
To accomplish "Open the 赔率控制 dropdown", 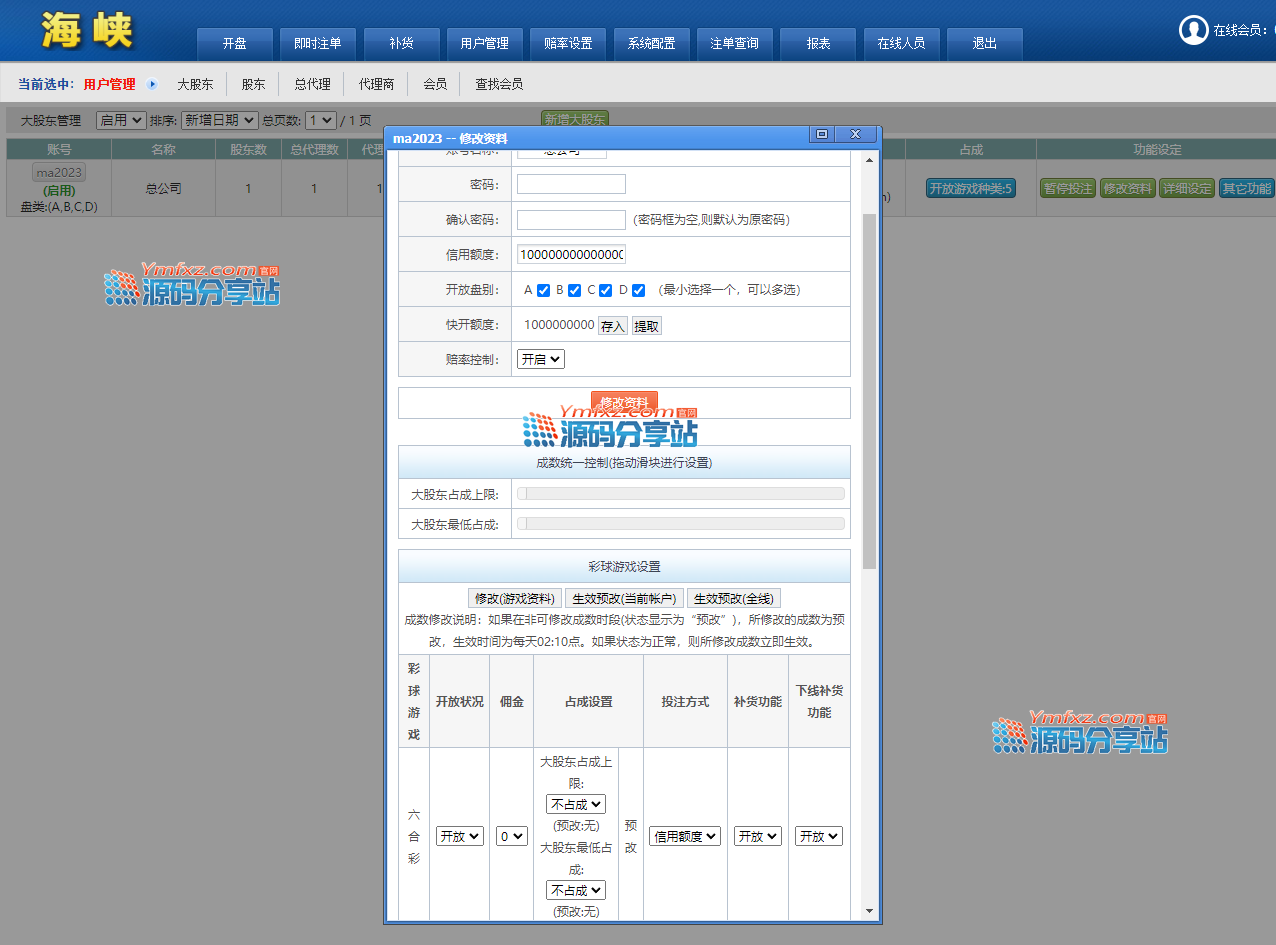I will click(540, 359).
